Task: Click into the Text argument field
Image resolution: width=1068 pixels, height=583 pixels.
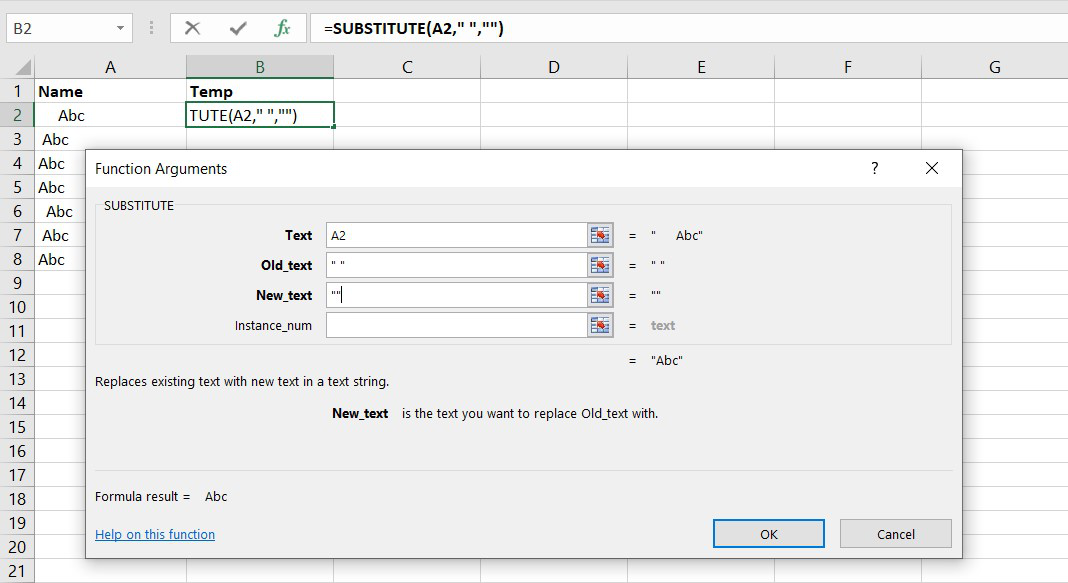Action: pyautogui.click(x=455, y=235)
